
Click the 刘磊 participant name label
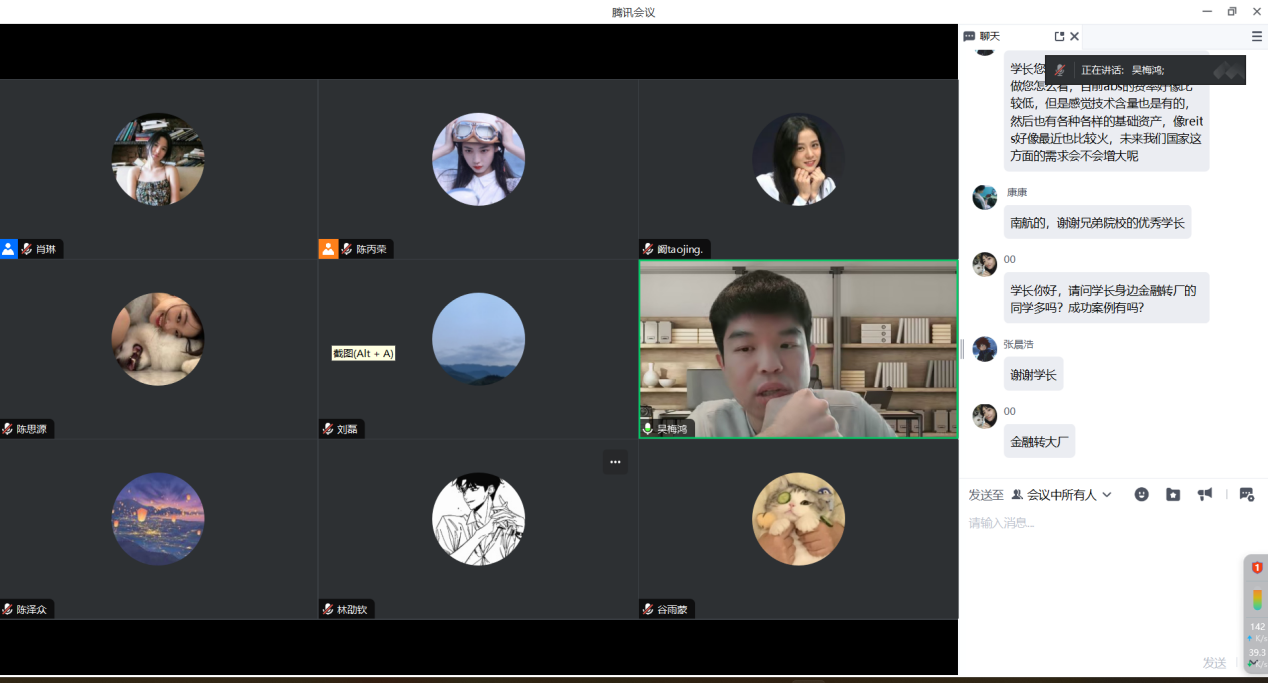[347, 429]
